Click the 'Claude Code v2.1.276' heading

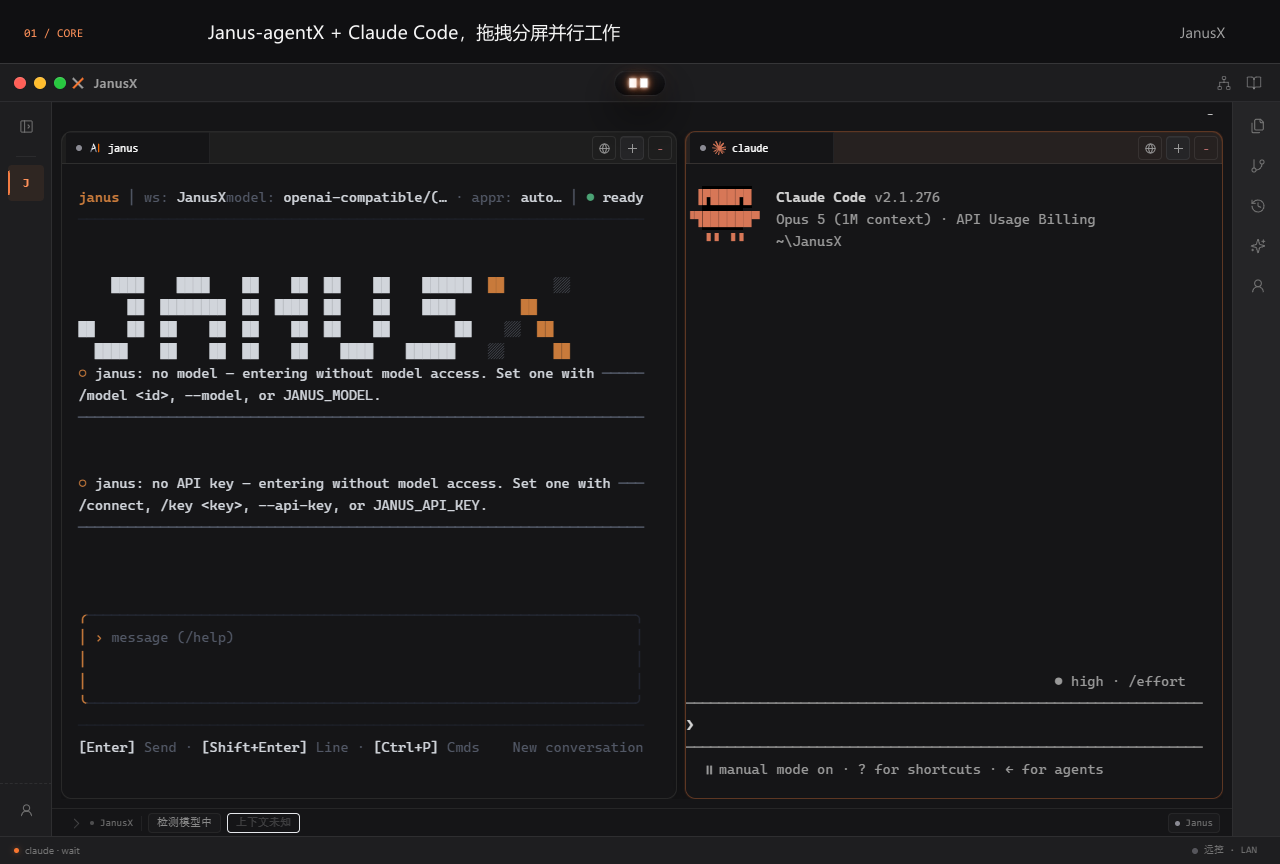pyautogui.click(x=858, y=197)
